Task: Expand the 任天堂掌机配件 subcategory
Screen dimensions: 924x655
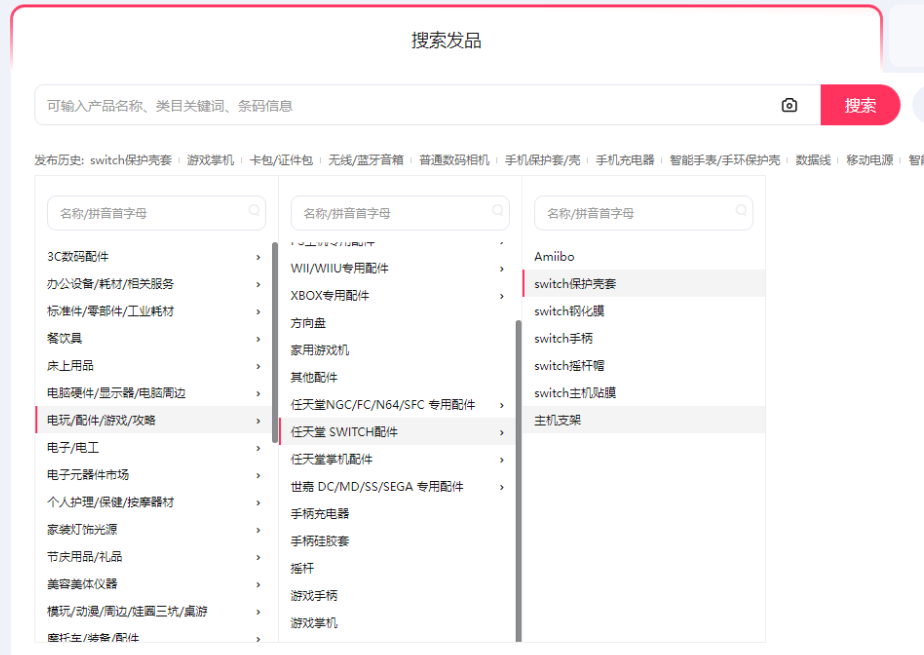Action: 398,459
